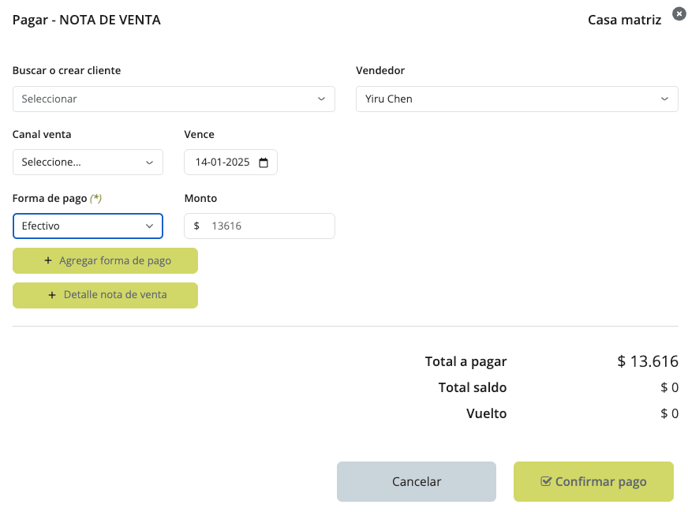Click the checkmark icon on Confirmar pago

point(545,481)
